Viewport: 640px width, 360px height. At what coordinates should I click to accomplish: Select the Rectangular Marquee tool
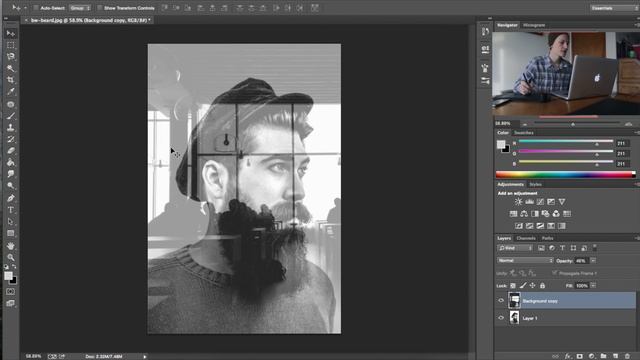(11, 45)
